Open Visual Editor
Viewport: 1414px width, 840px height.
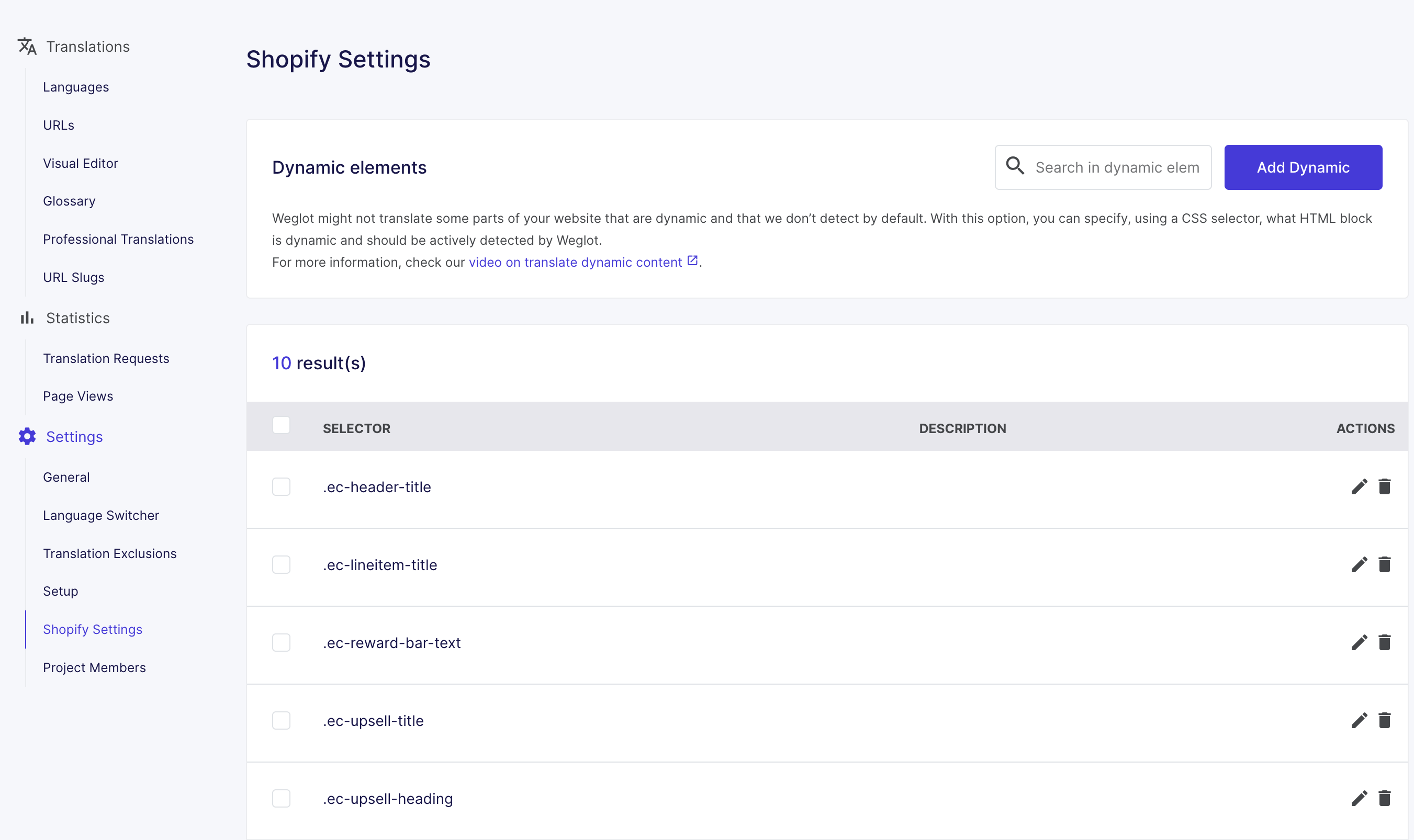click(81, 163)
